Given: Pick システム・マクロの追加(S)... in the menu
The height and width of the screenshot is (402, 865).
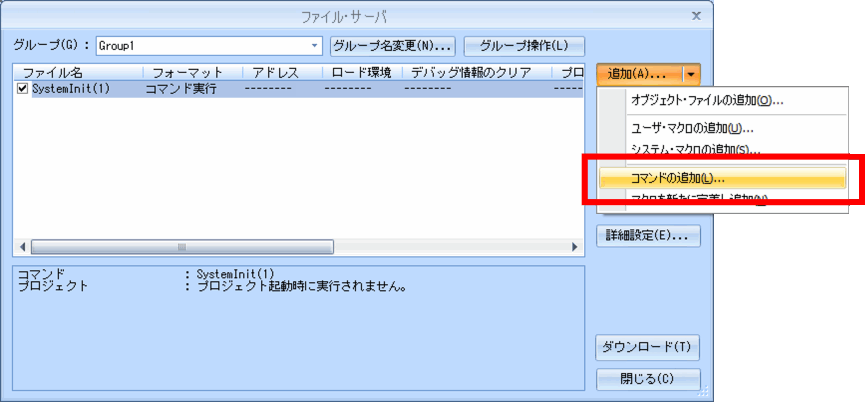Looking at the screenshot, I should tap(695, 150).
